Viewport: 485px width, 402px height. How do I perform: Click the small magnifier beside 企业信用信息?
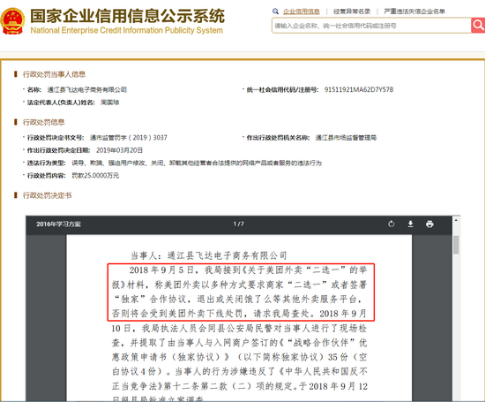coord(275,11)
